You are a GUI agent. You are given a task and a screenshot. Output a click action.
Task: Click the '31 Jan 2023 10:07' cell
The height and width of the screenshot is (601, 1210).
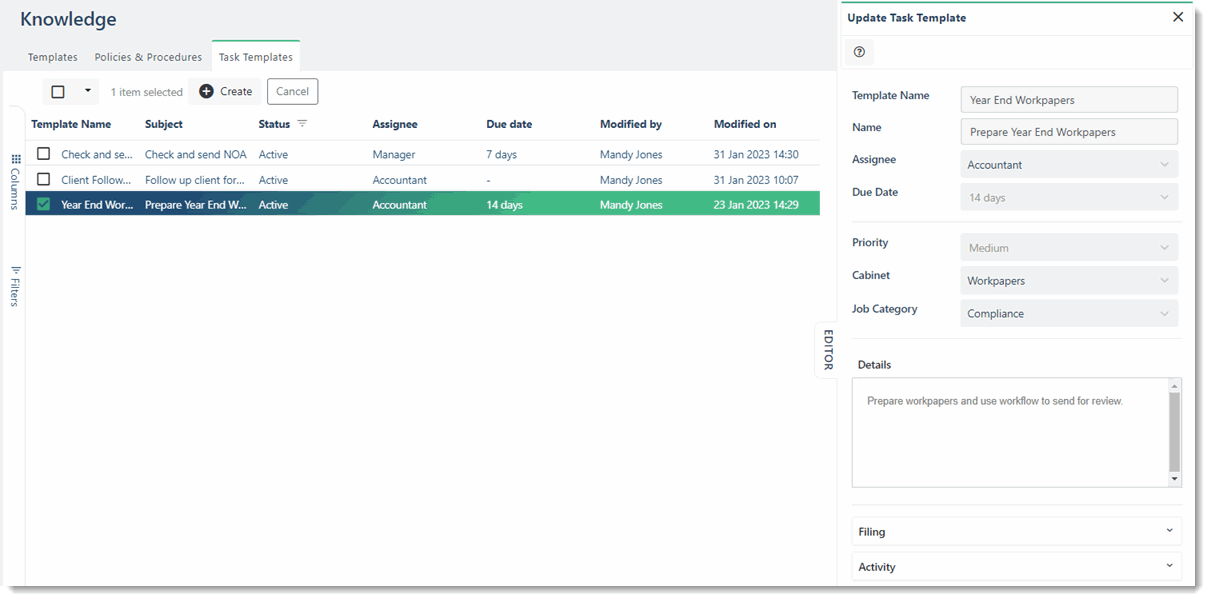(x=756, y=180)
